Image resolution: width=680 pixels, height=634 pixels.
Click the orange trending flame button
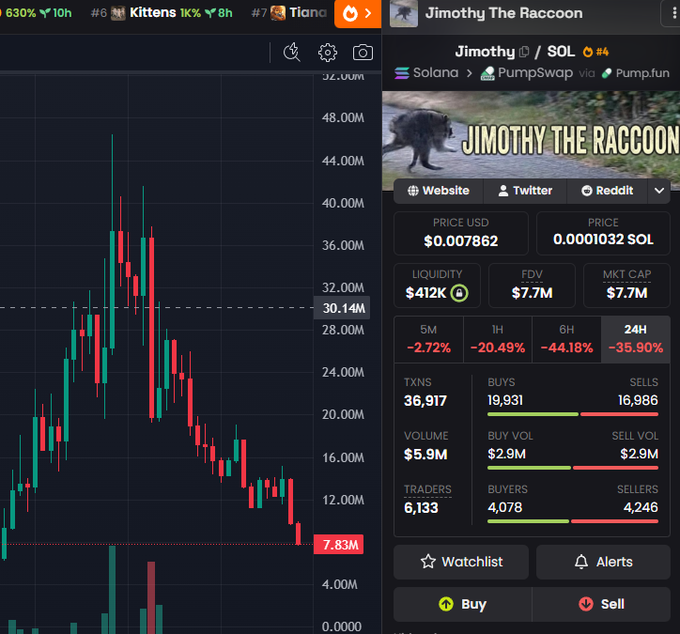tap(358, 13)
